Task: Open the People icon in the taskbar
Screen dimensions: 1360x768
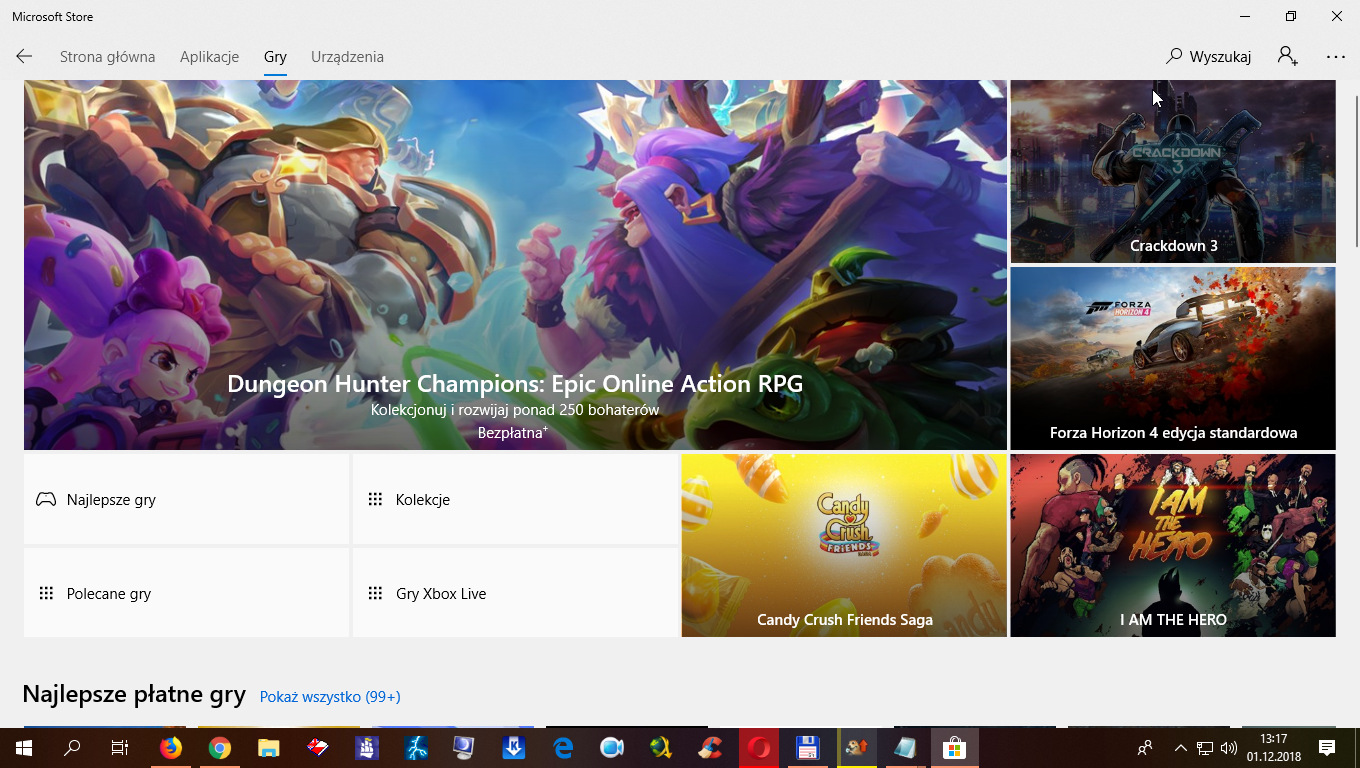Action: coord(1146,747)
